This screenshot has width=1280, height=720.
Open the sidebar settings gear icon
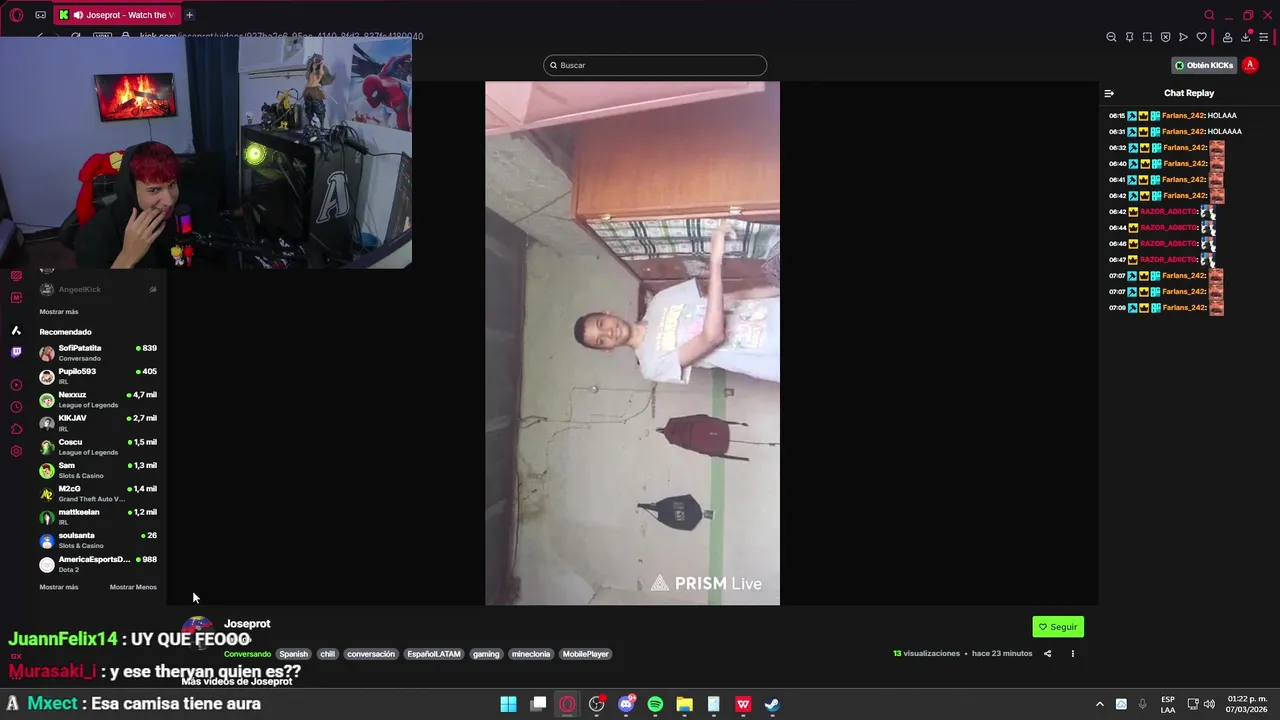coord(16,451)
